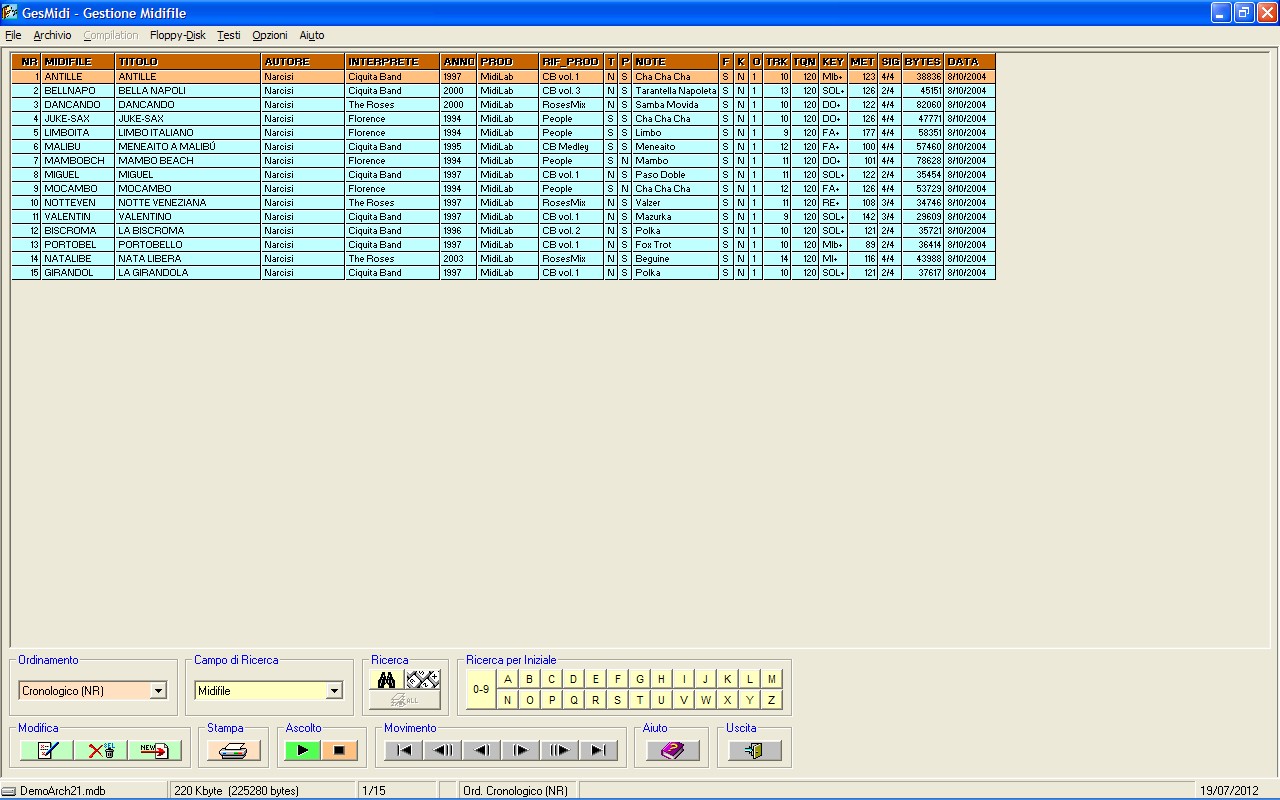Image resolution: width=1280 pixels, height=800 pixels.
Task: Click the printer icon under Stampa
Action: pyautogui.click(x=233, y=750)
